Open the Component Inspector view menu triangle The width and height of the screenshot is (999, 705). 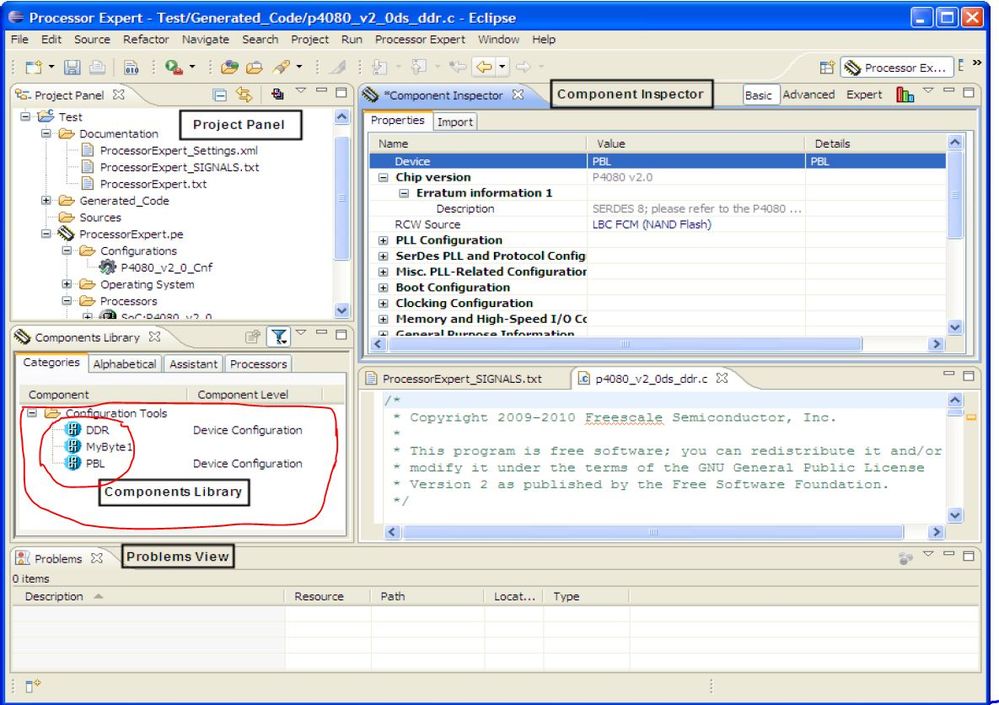[928, 90]
